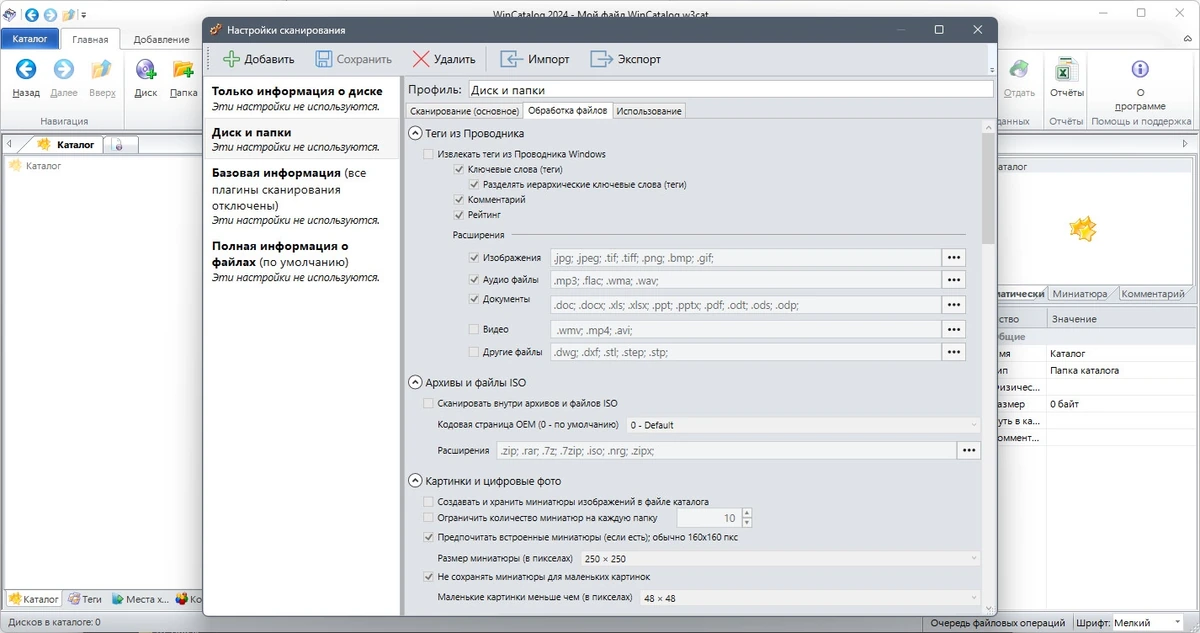This screenshot has width=1200, height=633.
Task: Click the Диск add-disc icon in the ribbon
Action: [146, 69]
